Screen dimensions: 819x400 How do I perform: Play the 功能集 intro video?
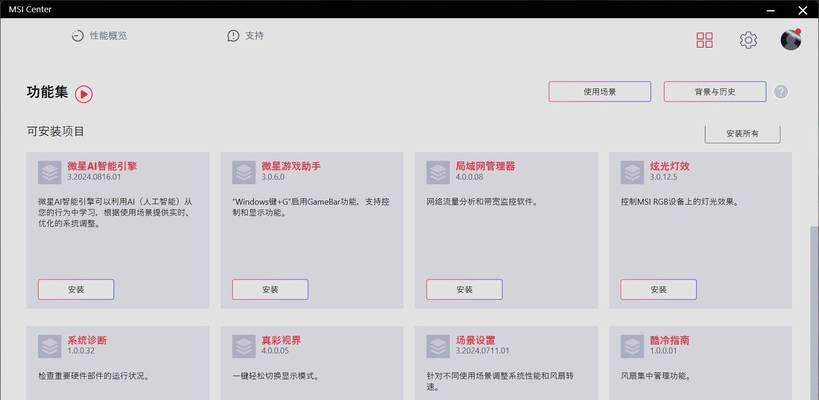pyautogui.click(x=84, y=94)
